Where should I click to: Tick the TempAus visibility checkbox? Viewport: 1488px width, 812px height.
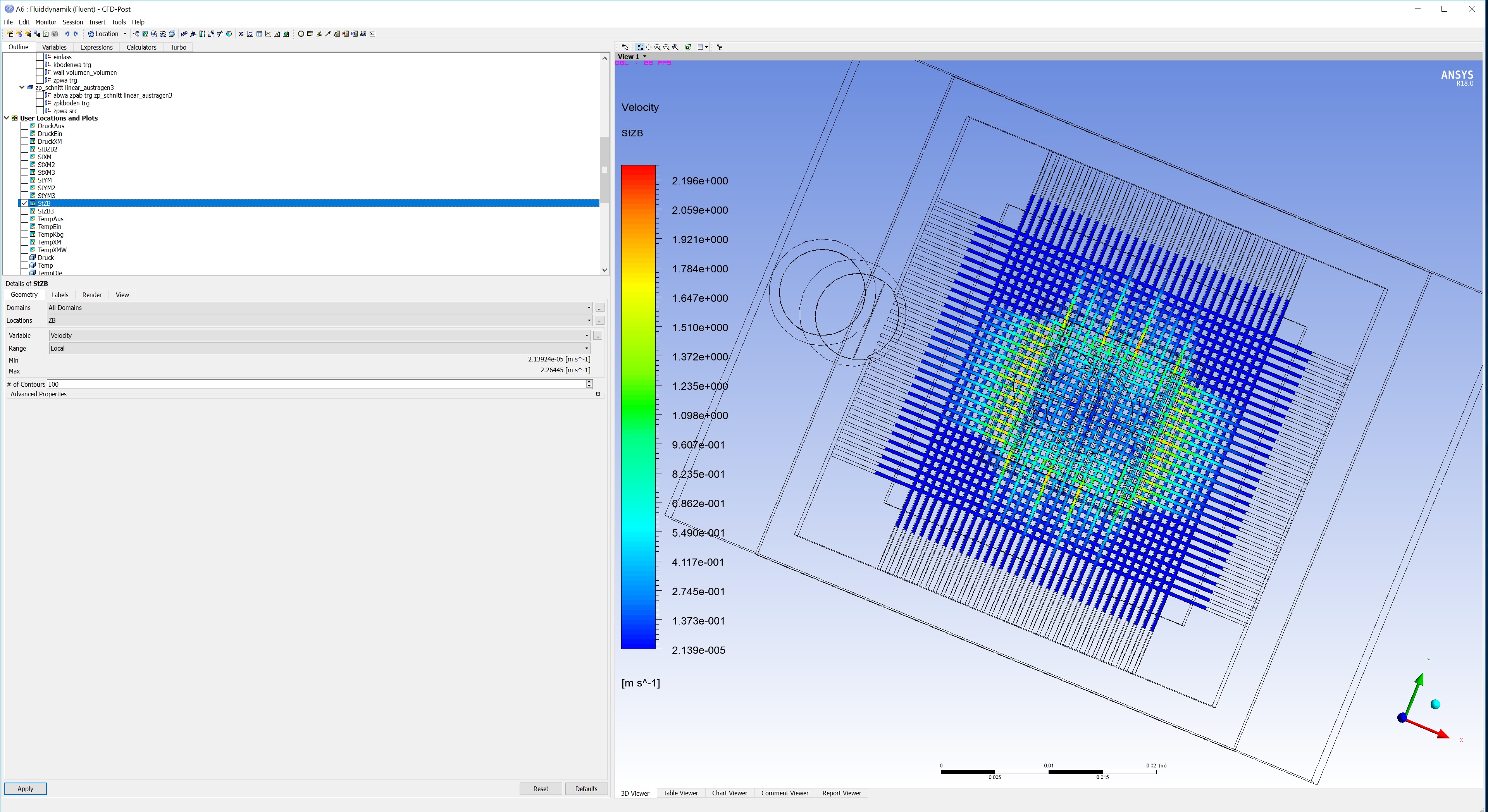(x=24, y=219)
